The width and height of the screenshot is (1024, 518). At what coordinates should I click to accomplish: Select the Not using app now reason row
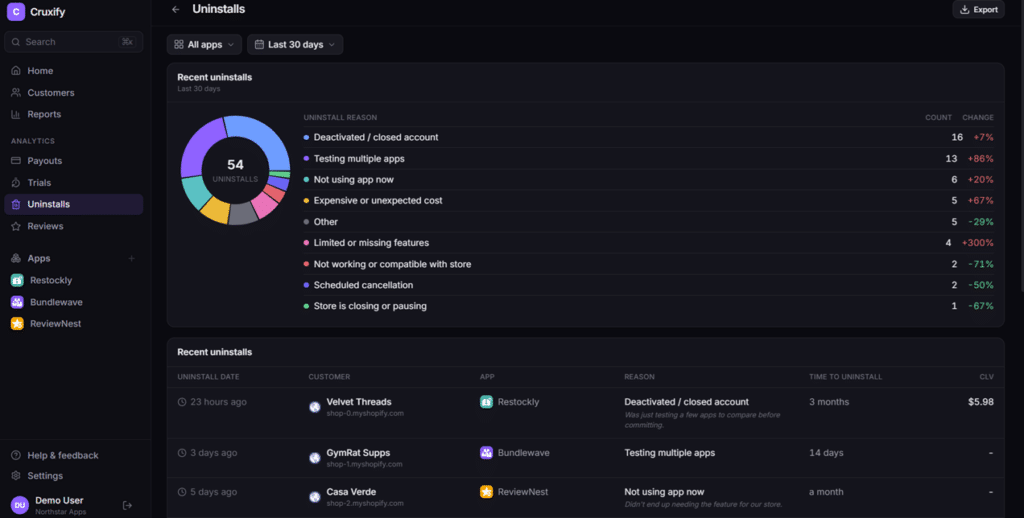648,180
